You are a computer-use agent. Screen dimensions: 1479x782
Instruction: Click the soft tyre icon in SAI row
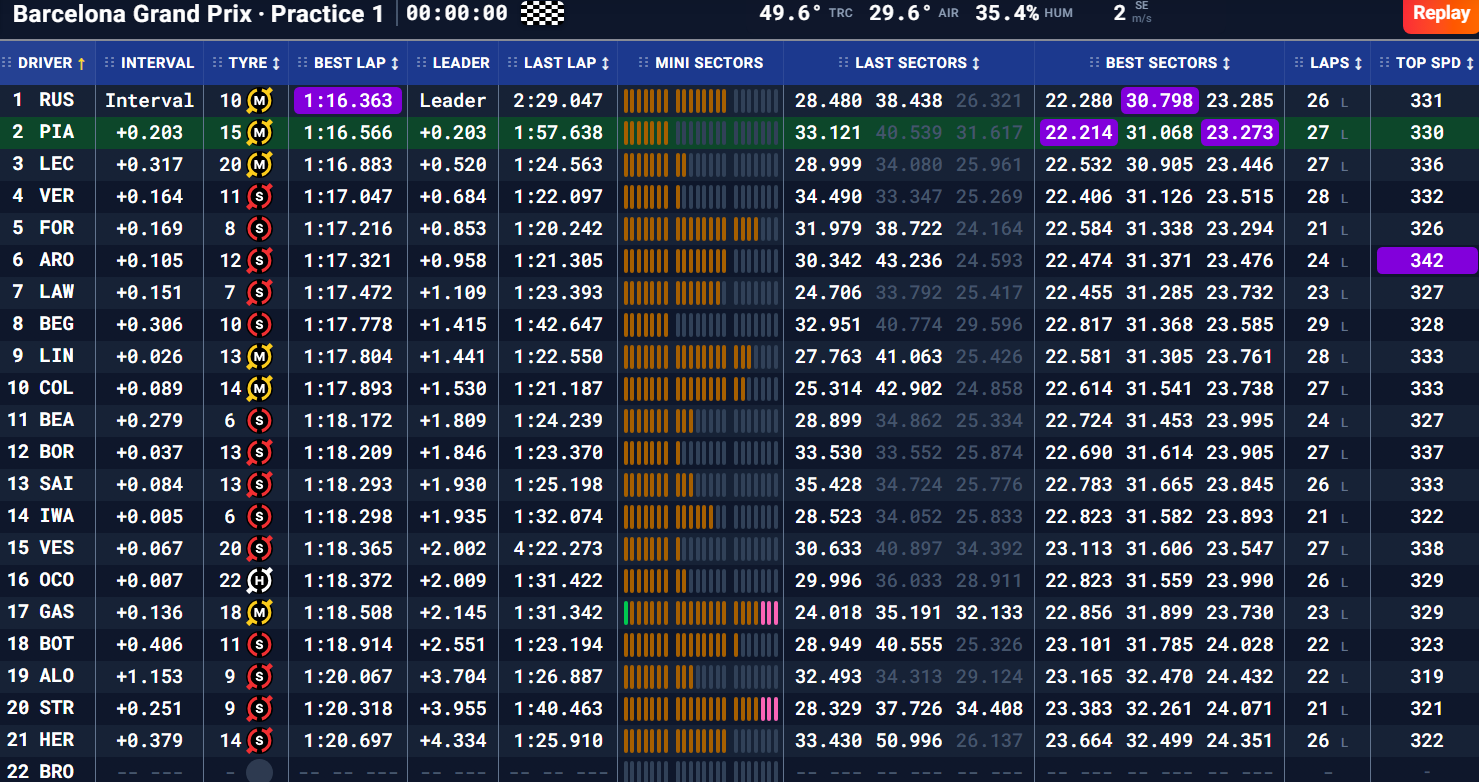click(260, 484)
